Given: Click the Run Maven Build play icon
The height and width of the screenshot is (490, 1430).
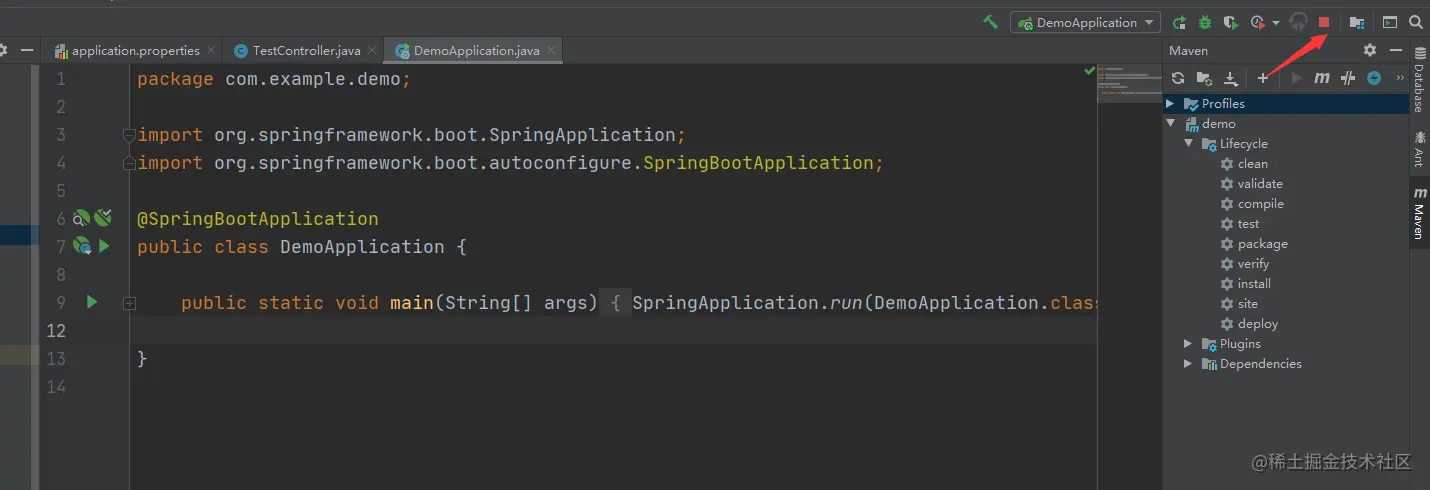Looking at the screenshot, I should [x=1296, y=78].
